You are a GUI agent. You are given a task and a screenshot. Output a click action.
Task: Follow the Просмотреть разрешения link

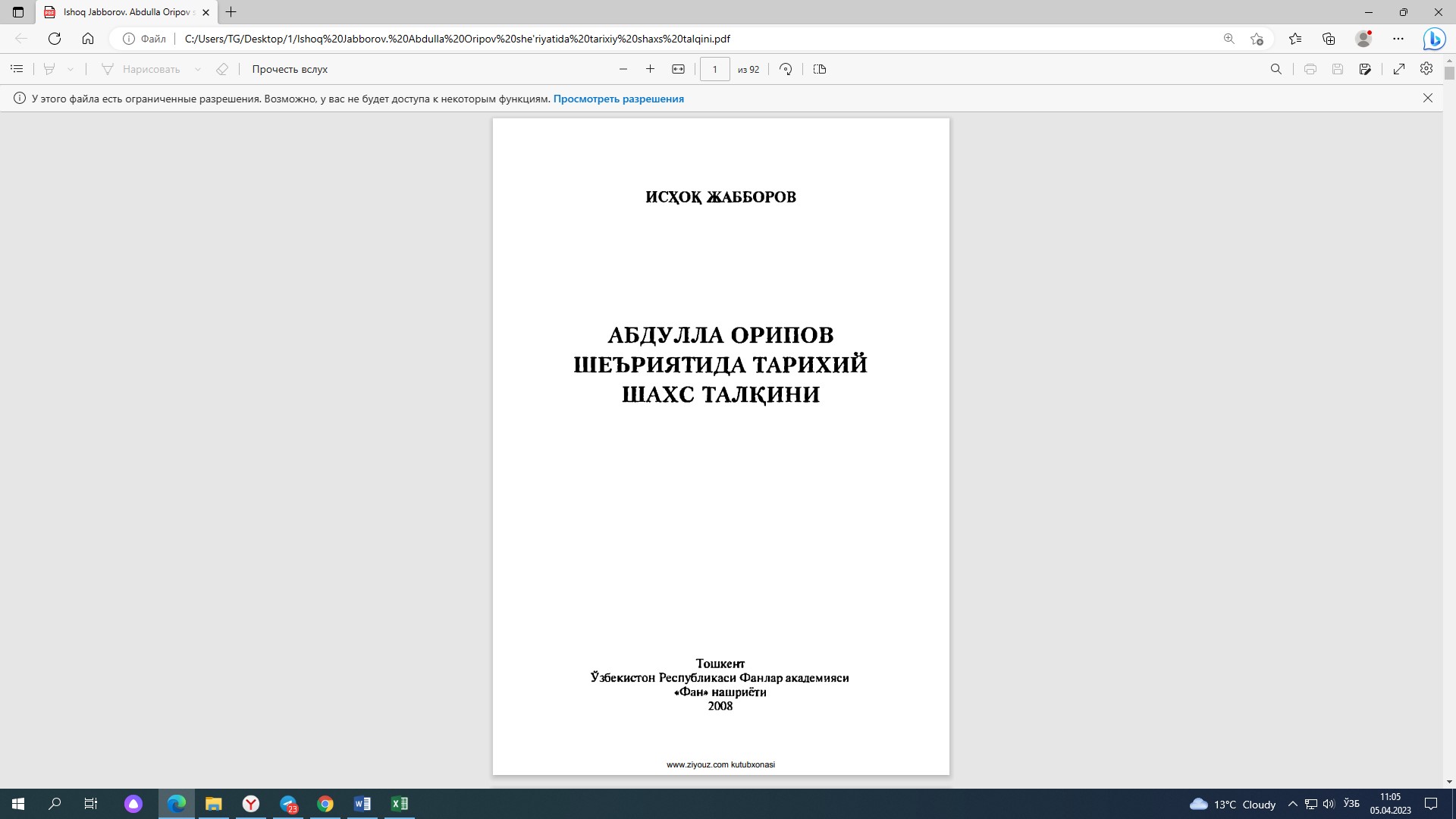(619, 99)
